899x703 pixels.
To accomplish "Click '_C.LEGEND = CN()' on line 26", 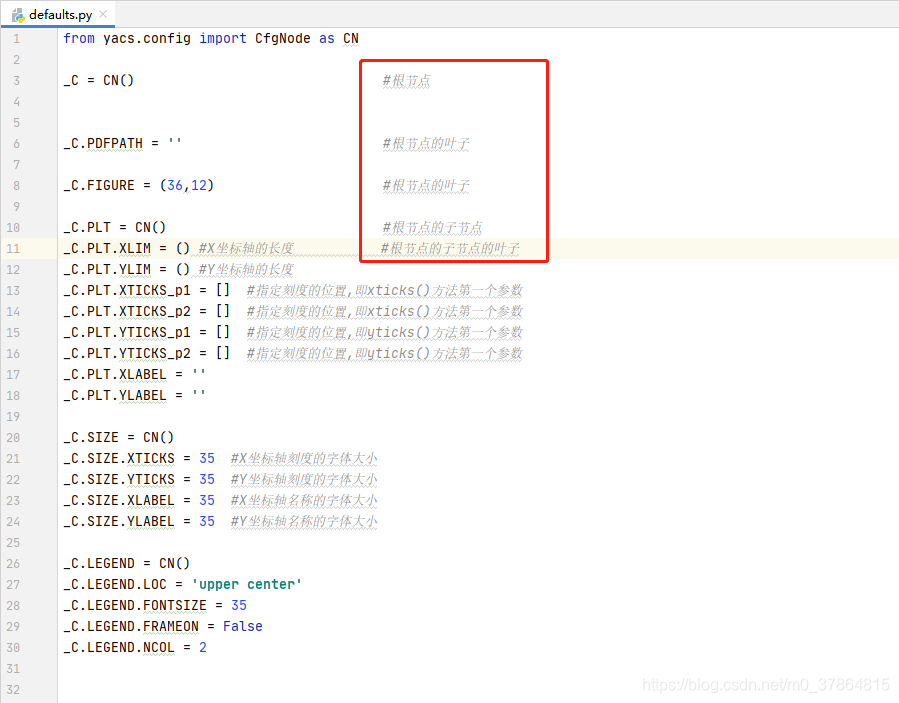I will [x=127, y=564].
